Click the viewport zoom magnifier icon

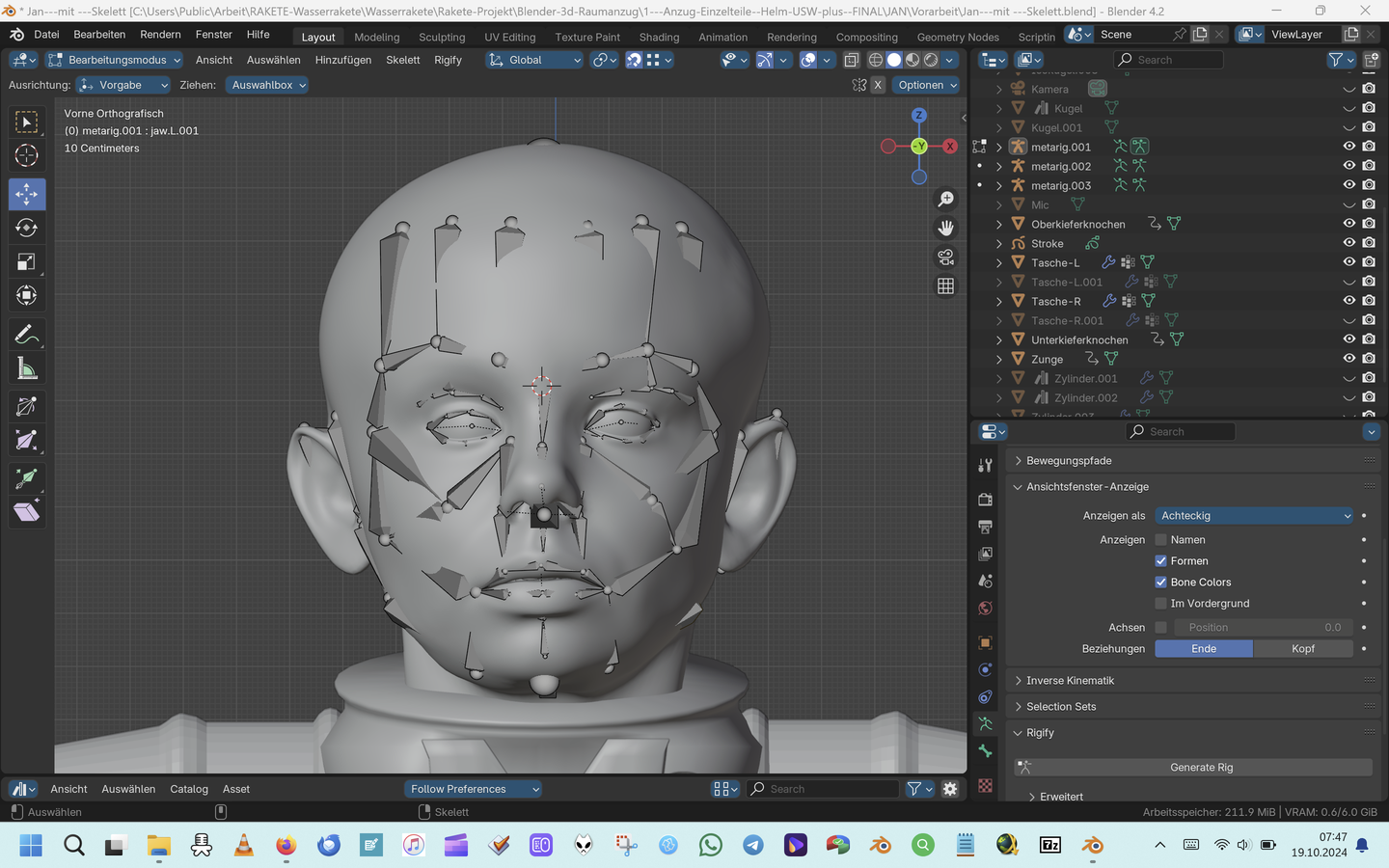pyautogui.click(x=945, y=199)
